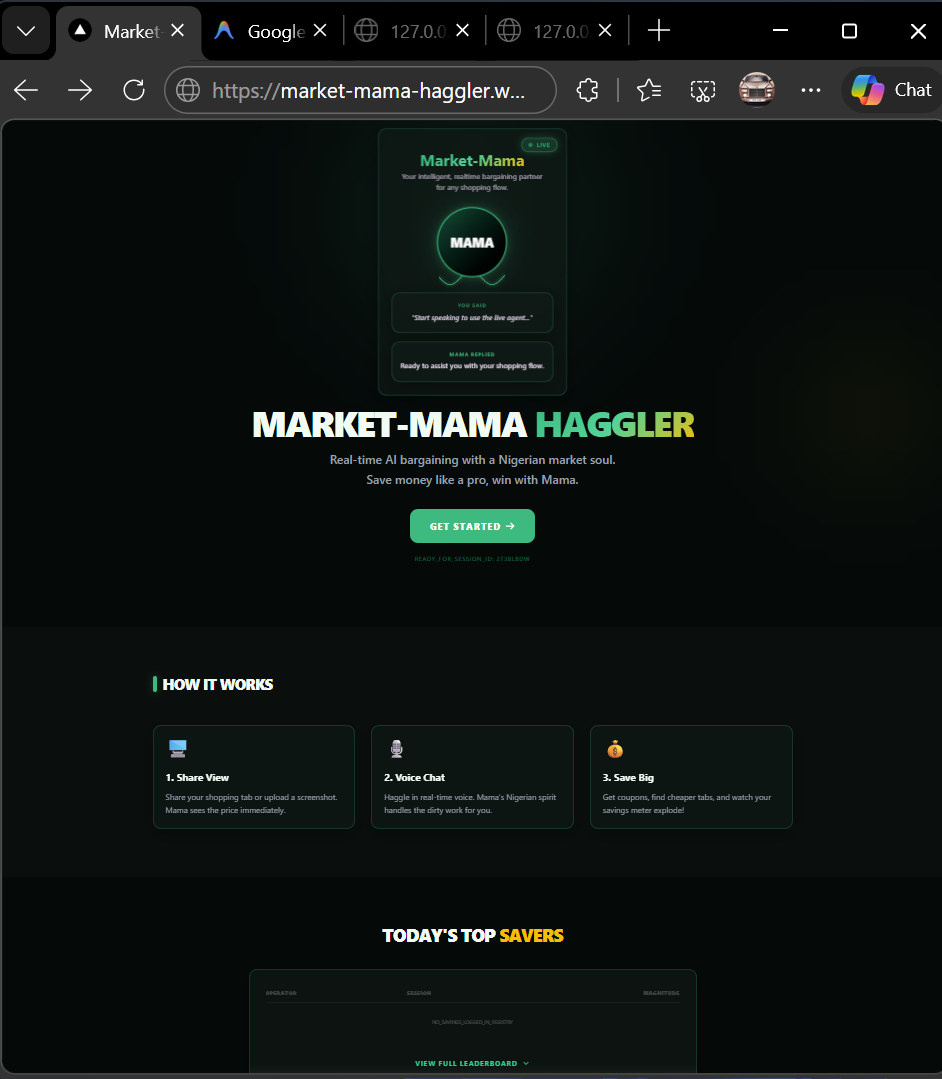Expand the tab search dropdown chevron
The image size is (942, 1079).
pyautogui.click(x=26, y=31)
